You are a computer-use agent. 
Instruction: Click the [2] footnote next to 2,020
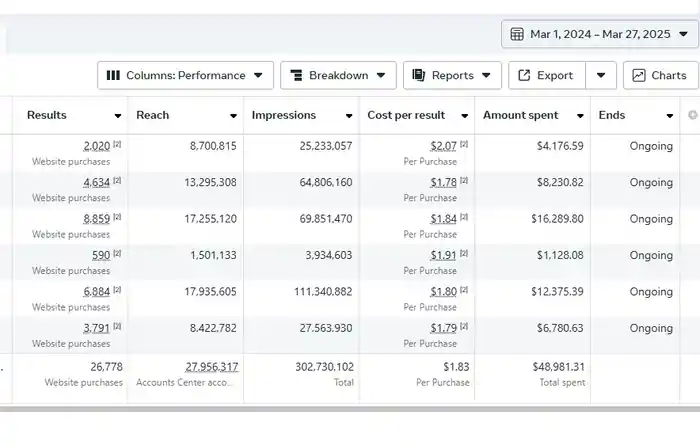(117, 144)
